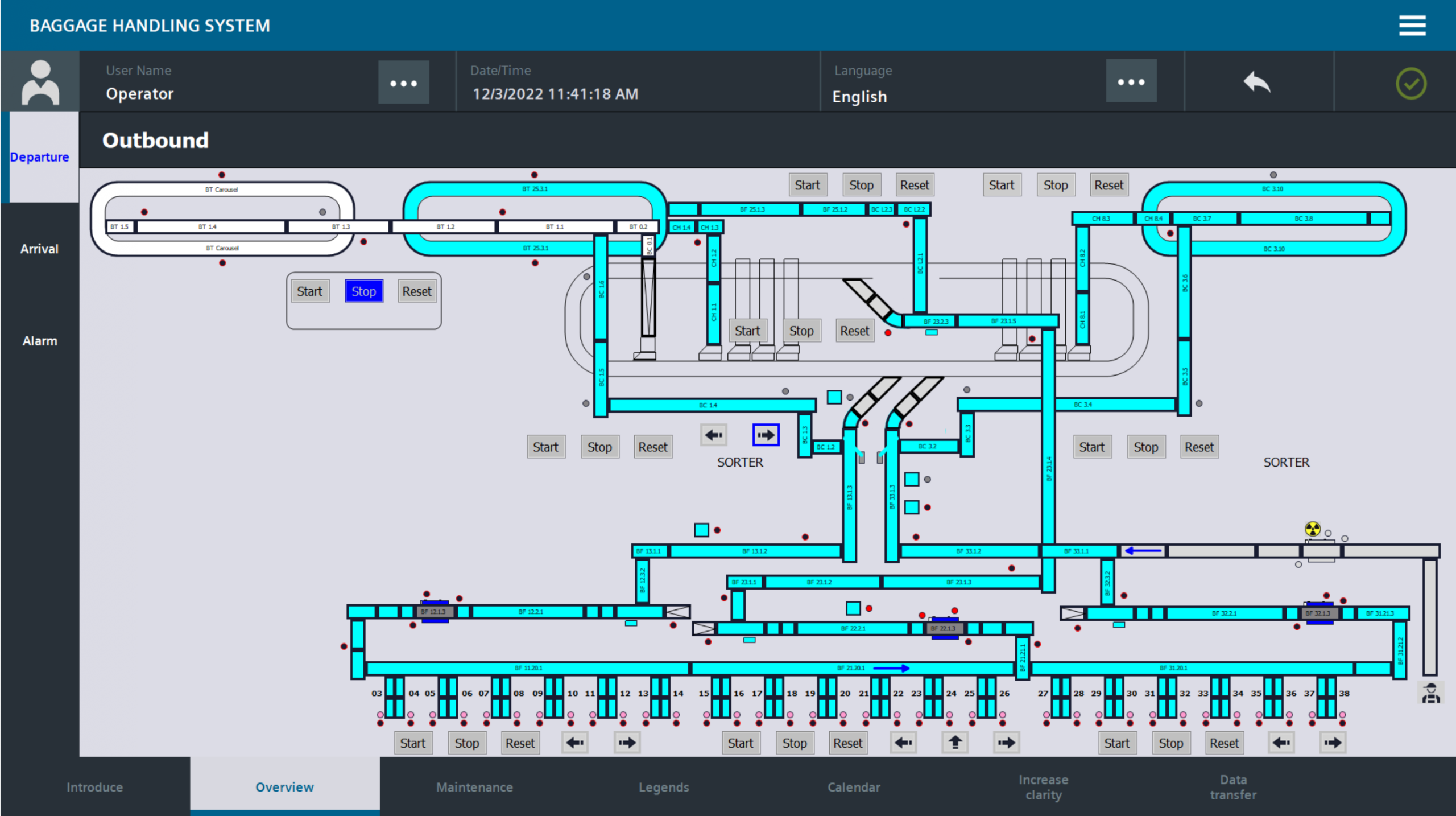The height and width of the screenshot is (816, 1456).
Task: Click the cyan square indicator beside BF 13.1.2
Action: [x=701, y=530]
